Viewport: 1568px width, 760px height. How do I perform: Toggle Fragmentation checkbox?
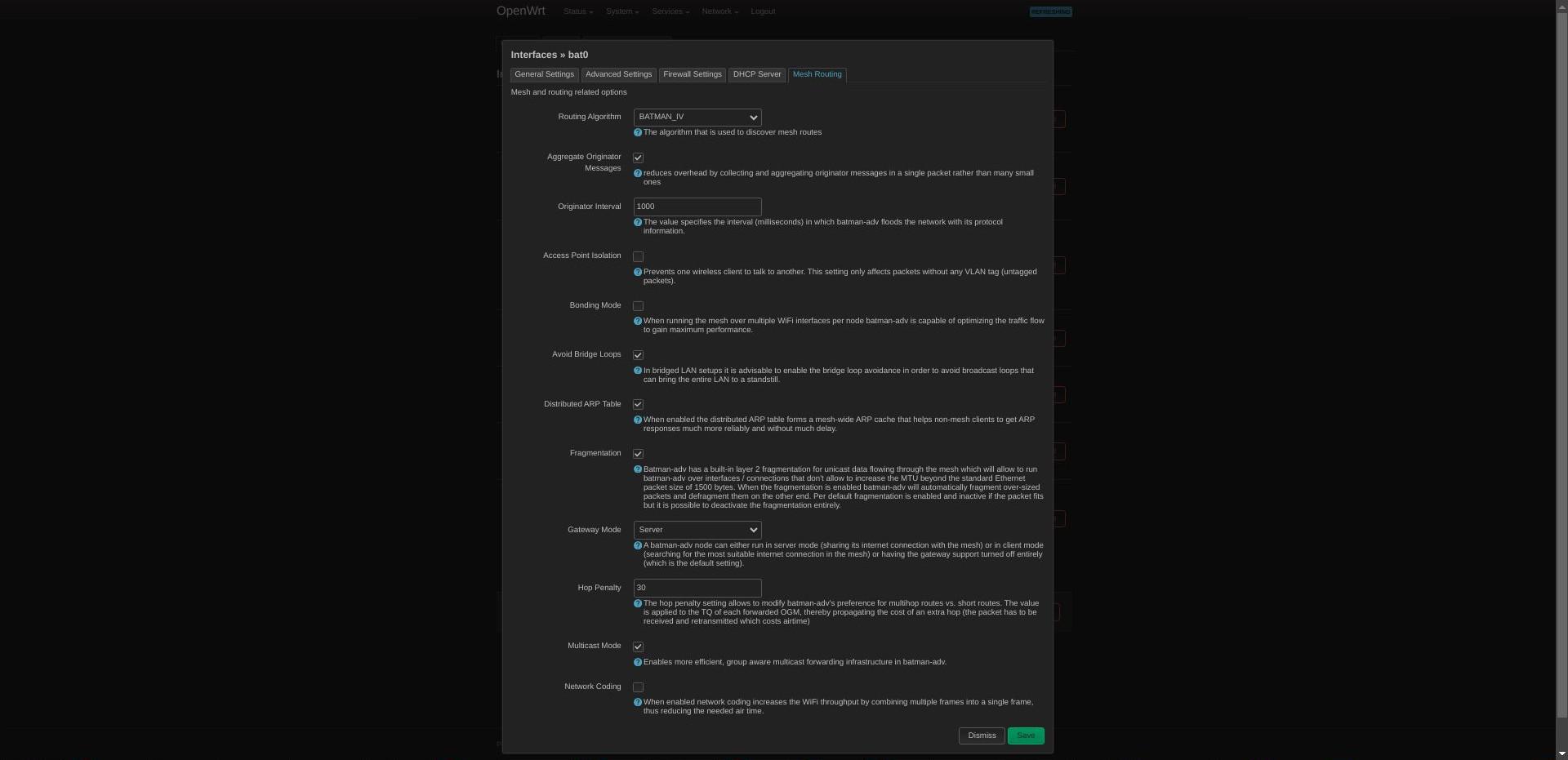tap(638, 454)
